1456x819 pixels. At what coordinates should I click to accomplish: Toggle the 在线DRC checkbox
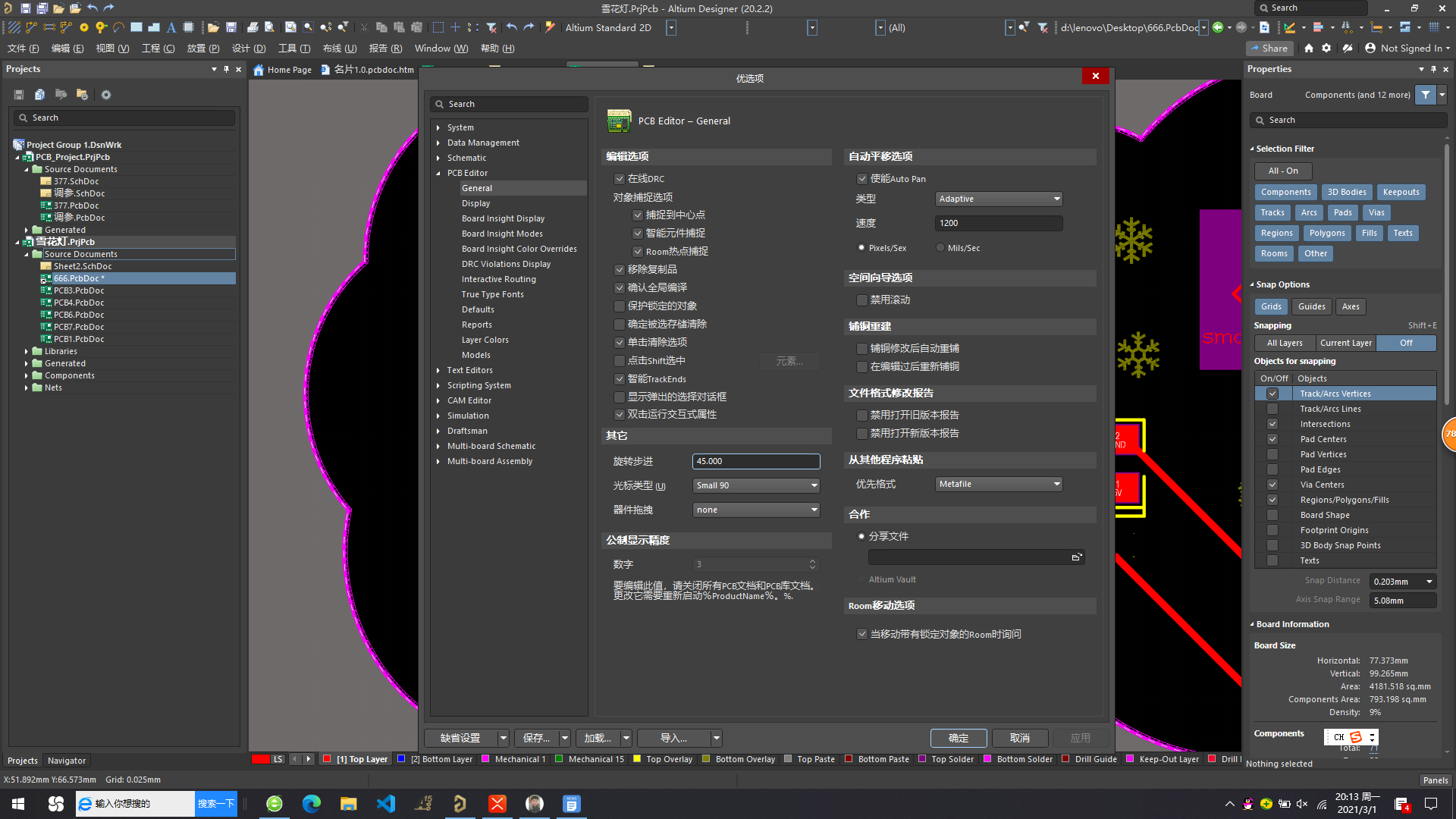(x=620, y=179)
